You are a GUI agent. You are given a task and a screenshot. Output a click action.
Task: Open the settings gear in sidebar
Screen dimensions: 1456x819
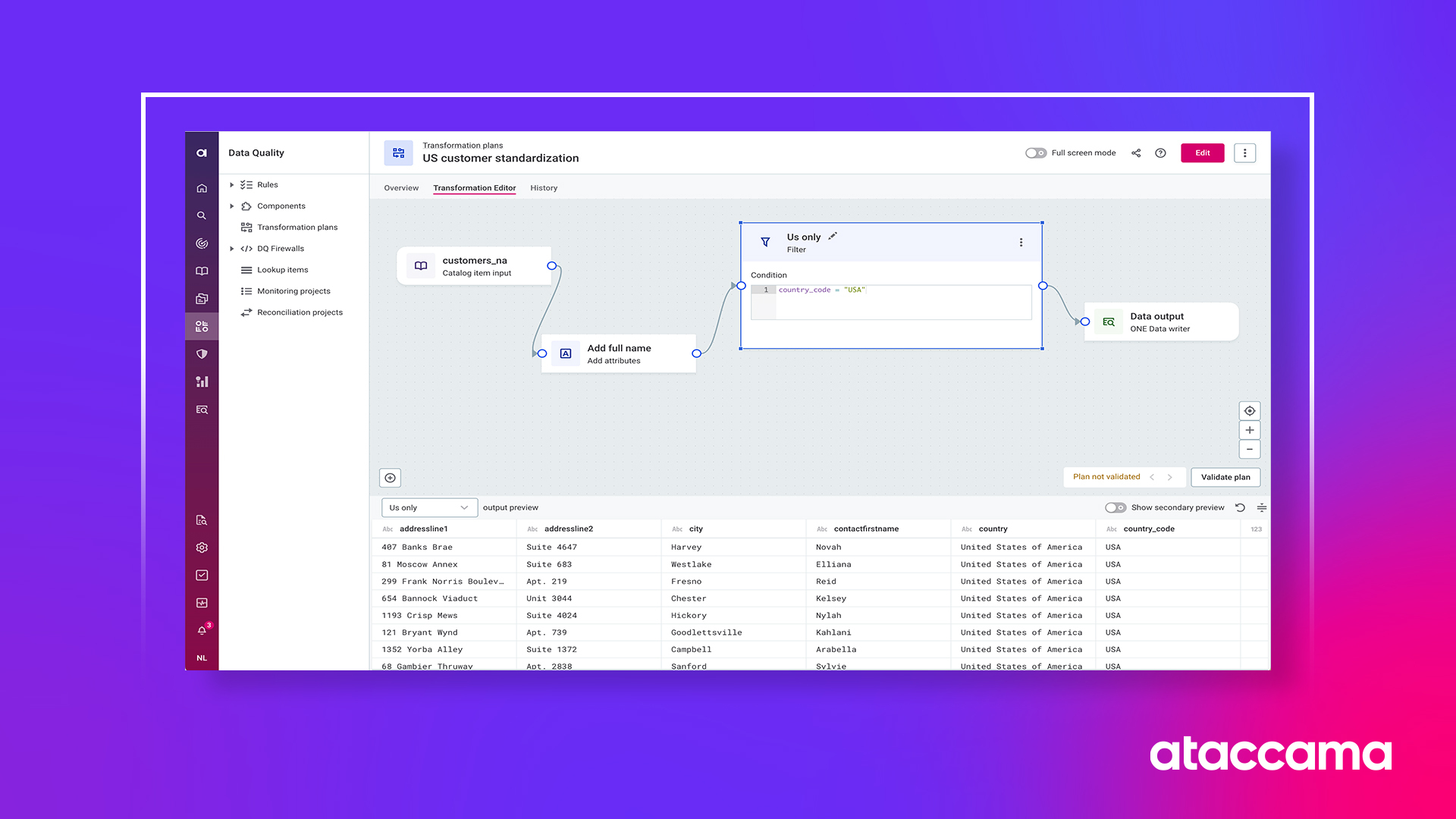click(202, 548)
